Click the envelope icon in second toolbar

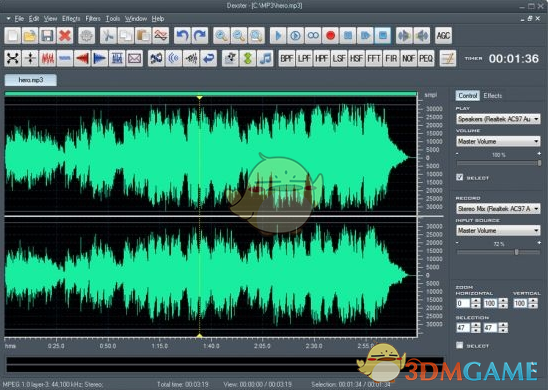click(x=134, y=58)
